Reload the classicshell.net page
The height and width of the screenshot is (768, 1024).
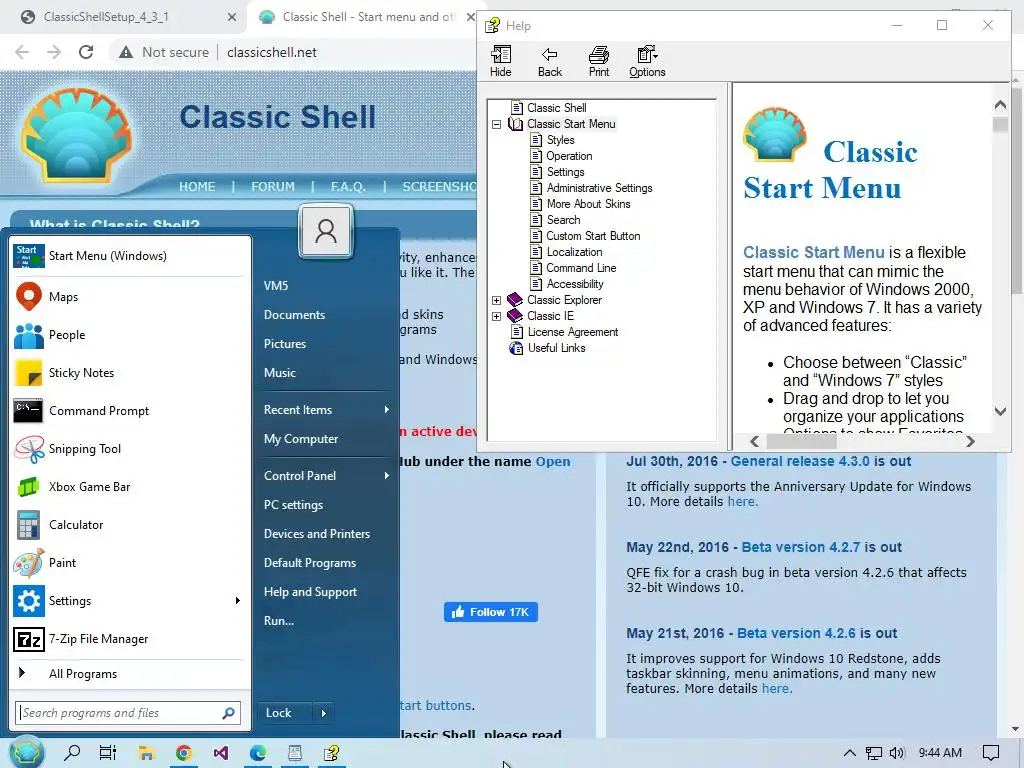(x=86, y=52)
